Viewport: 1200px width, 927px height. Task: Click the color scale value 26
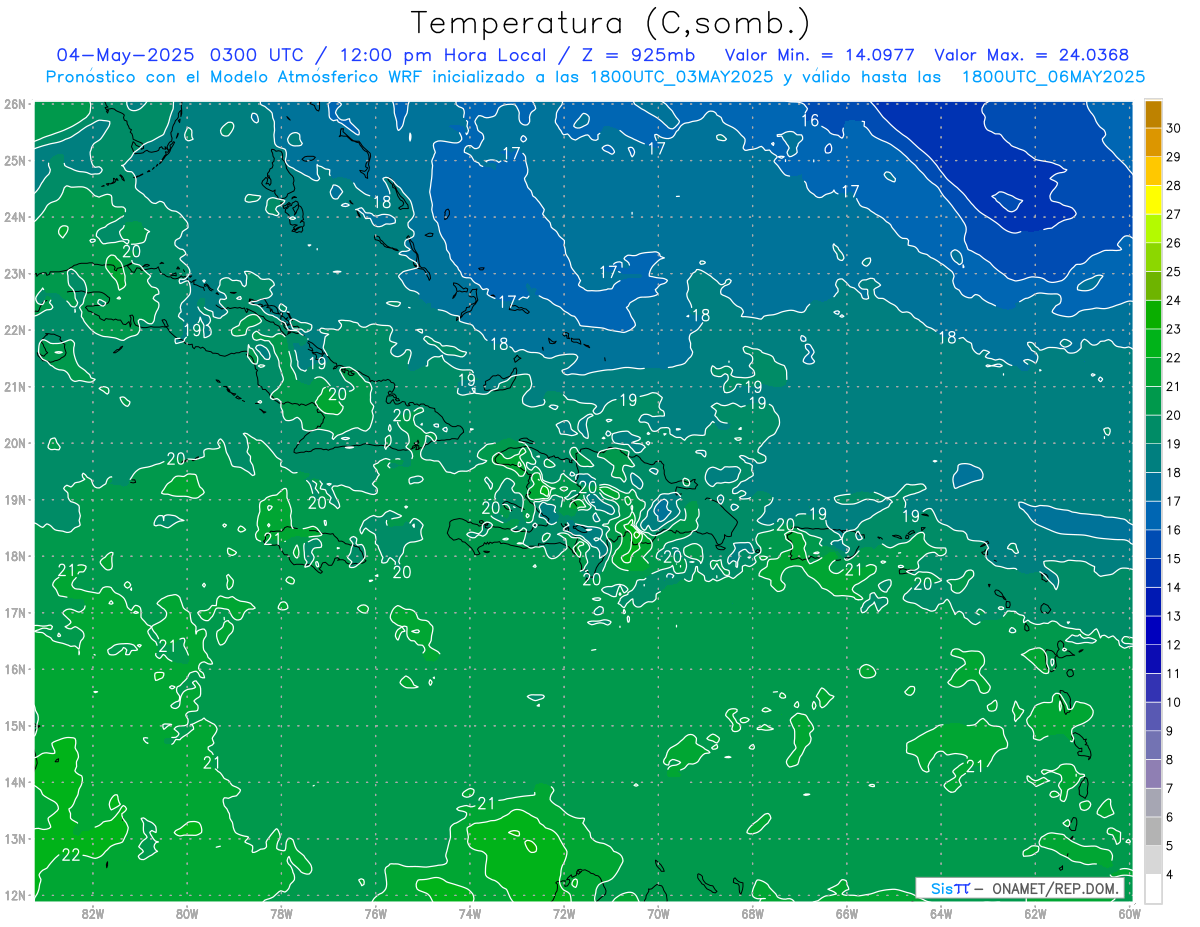[x=1173, y=243]
